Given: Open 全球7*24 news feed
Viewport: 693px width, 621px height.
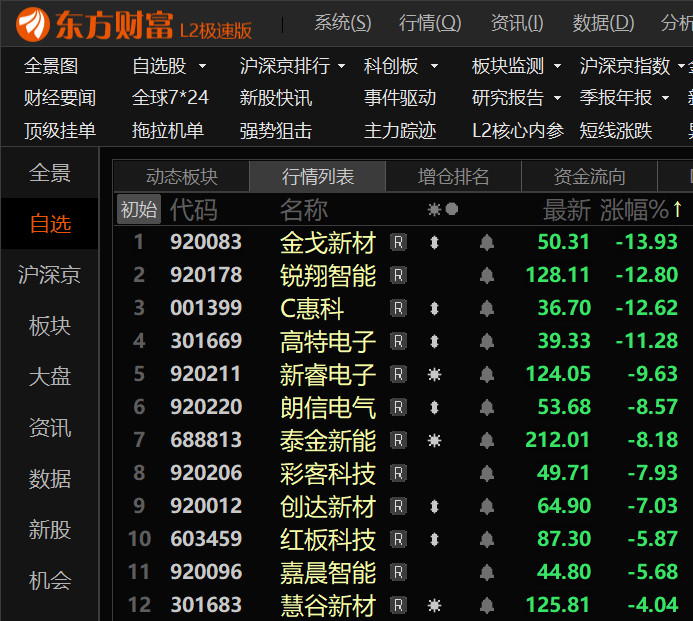Looking at the screenshot, I should tap(170, 98).
